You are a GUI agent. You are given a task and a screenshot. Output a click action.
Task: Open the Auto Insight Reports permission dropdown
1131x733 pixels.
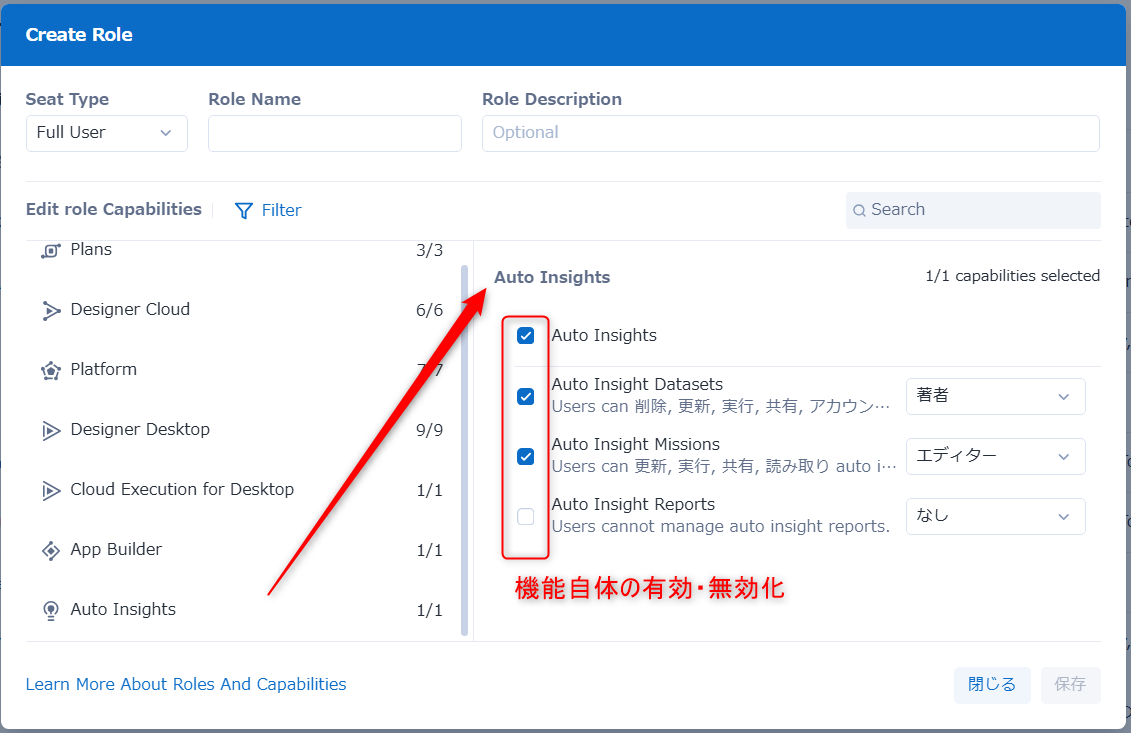(995, 517)
